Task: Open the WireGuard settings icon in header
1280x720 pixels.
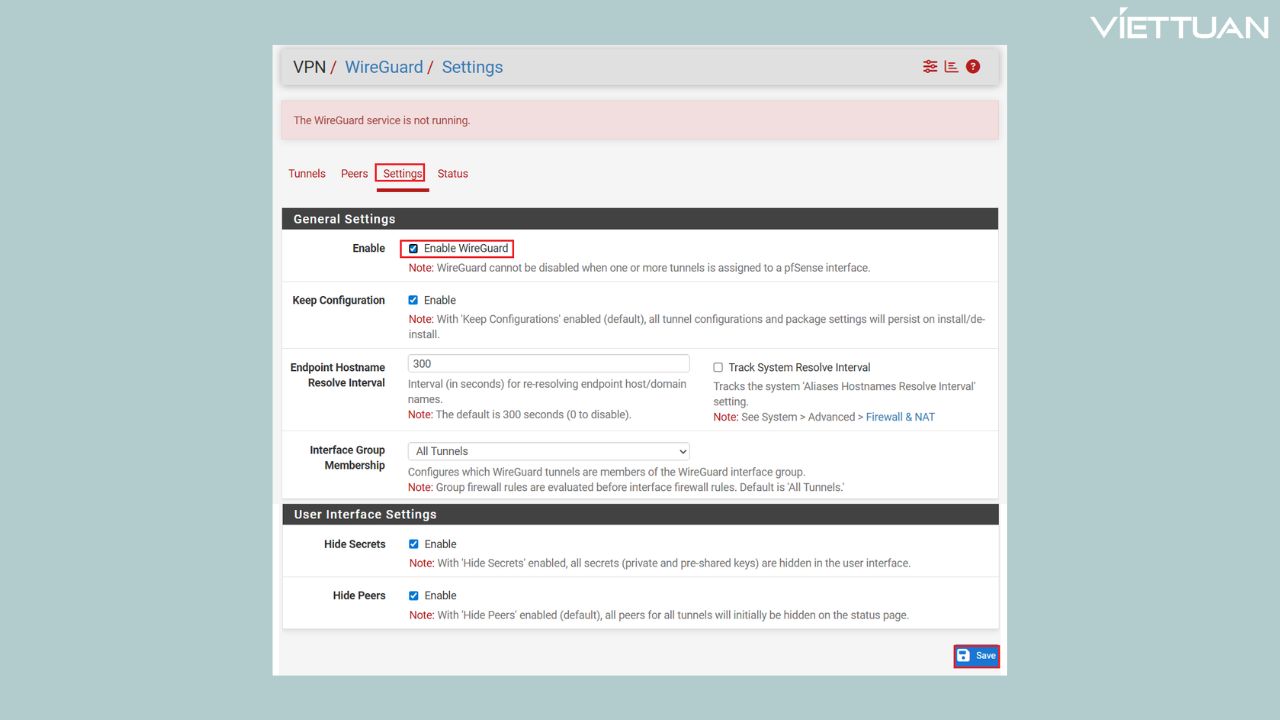Action: click(929, 66)
